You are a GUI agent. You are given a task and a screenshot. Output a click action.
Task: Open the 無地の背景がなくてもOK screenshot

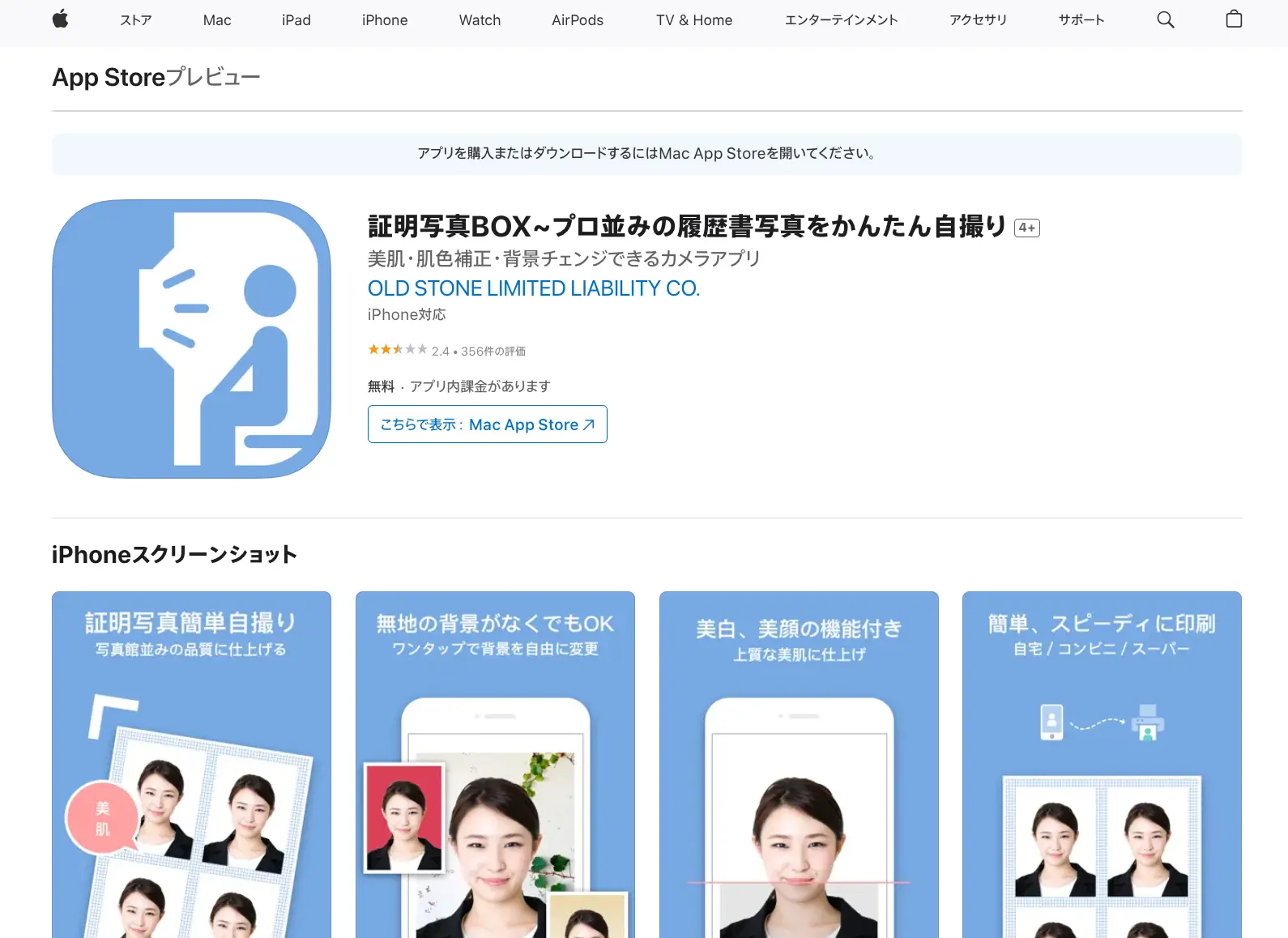[495, 765]
